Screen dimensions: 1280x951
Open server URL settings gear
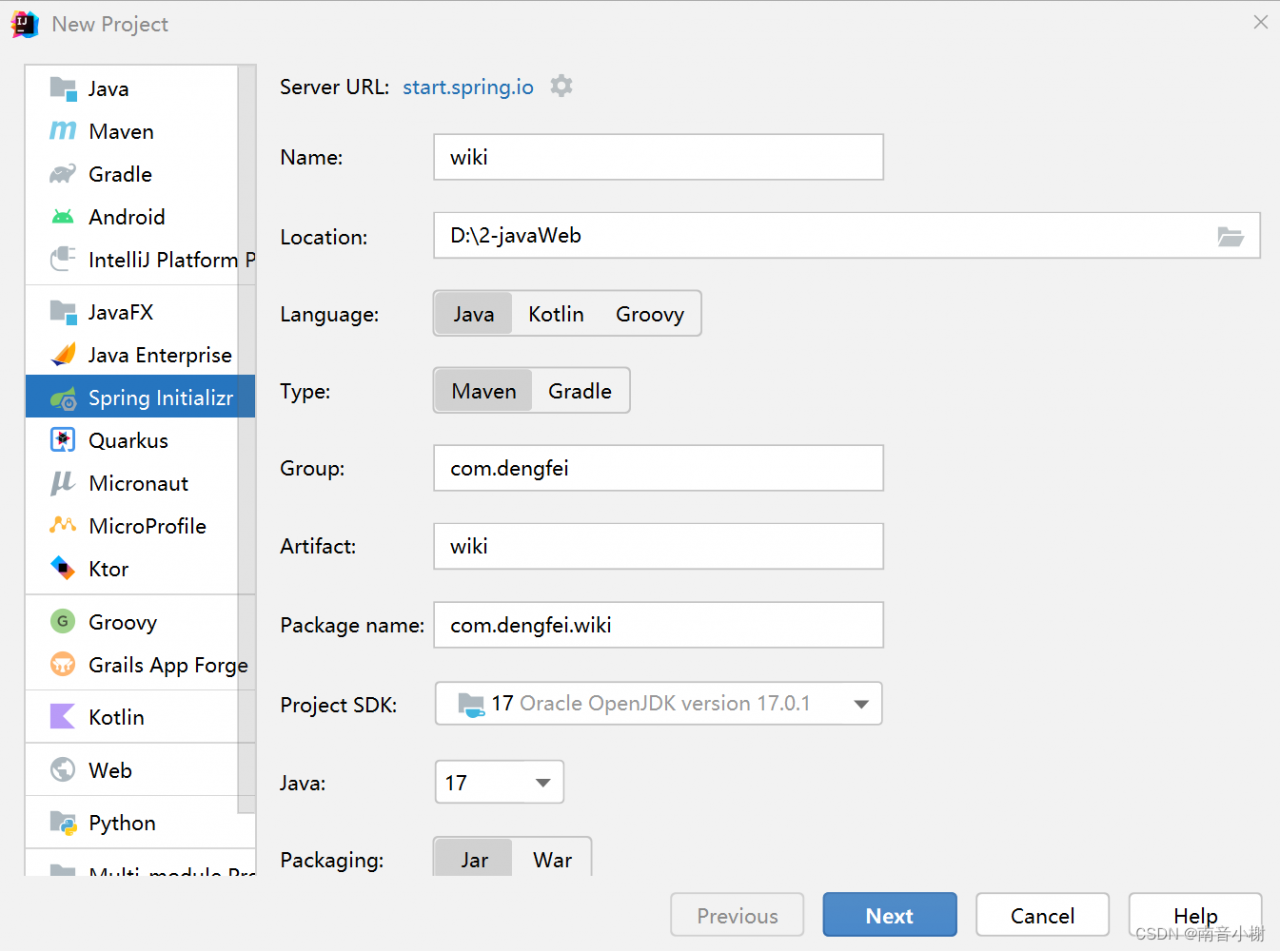[x=562, y=86]
